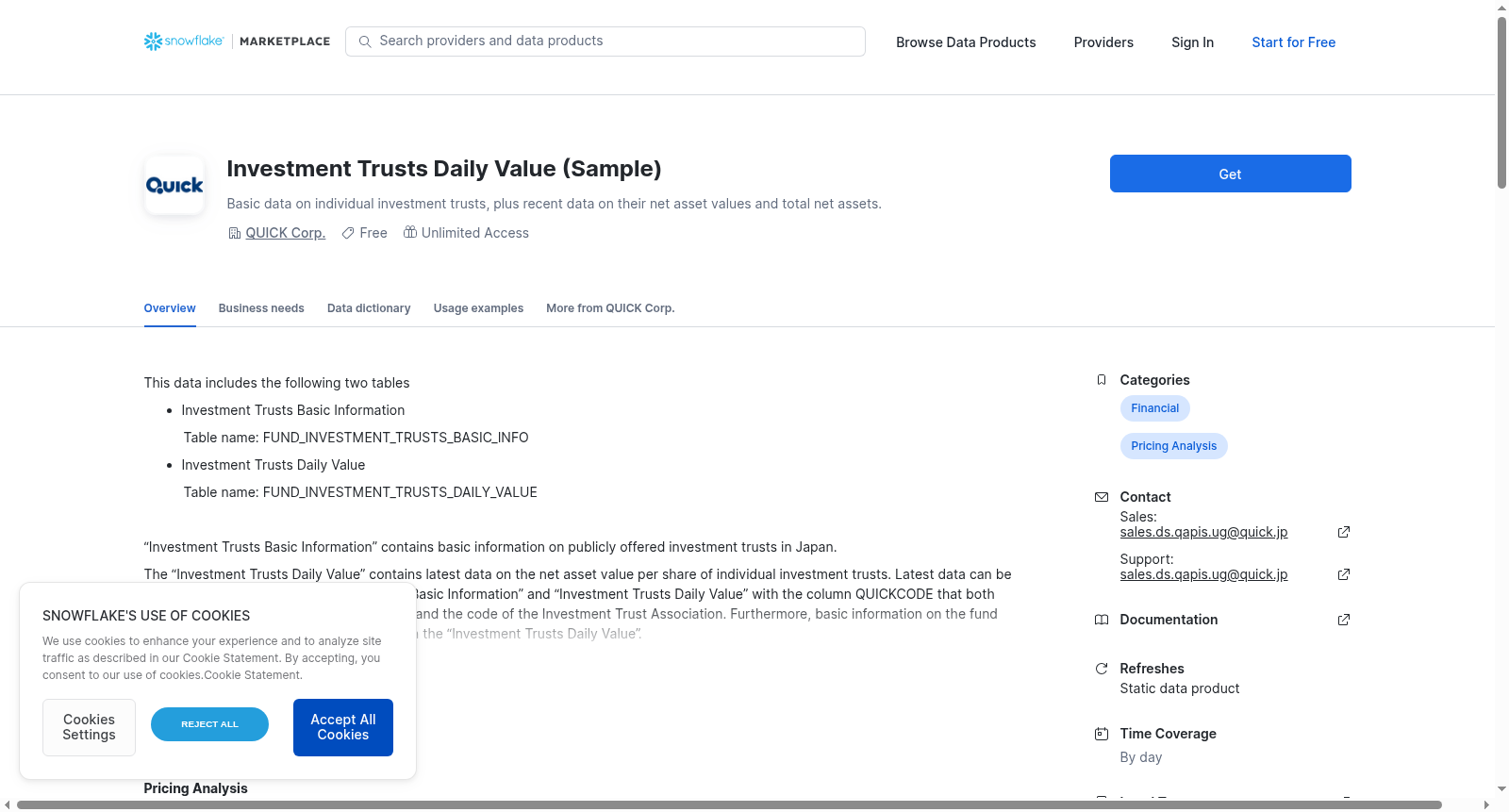
Task: Click the Quick provider logo thumbnail
Action: tap(174, 186)
